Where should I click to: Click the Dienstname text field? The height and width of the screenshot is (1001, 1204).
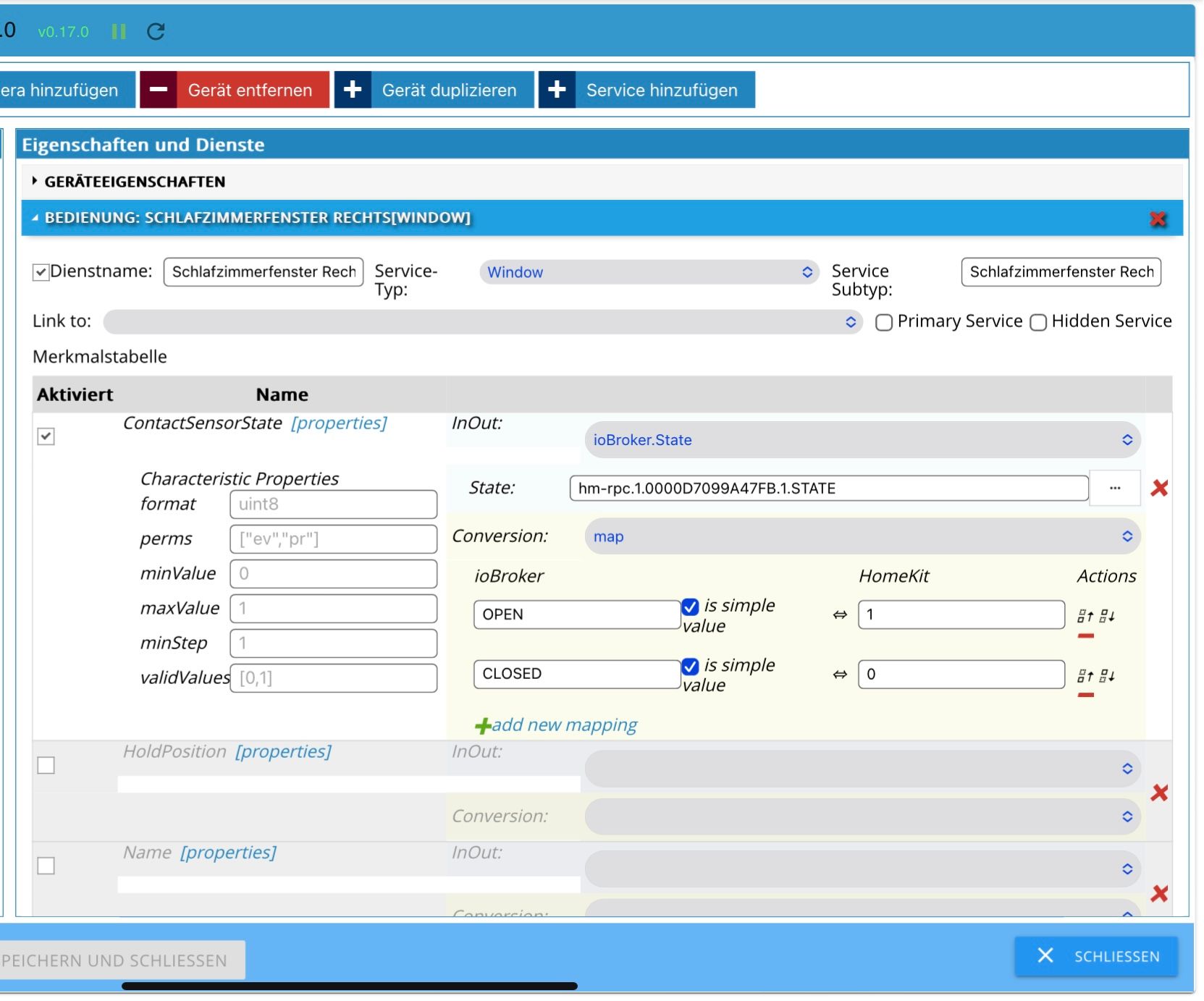click(x=264, y=272)
